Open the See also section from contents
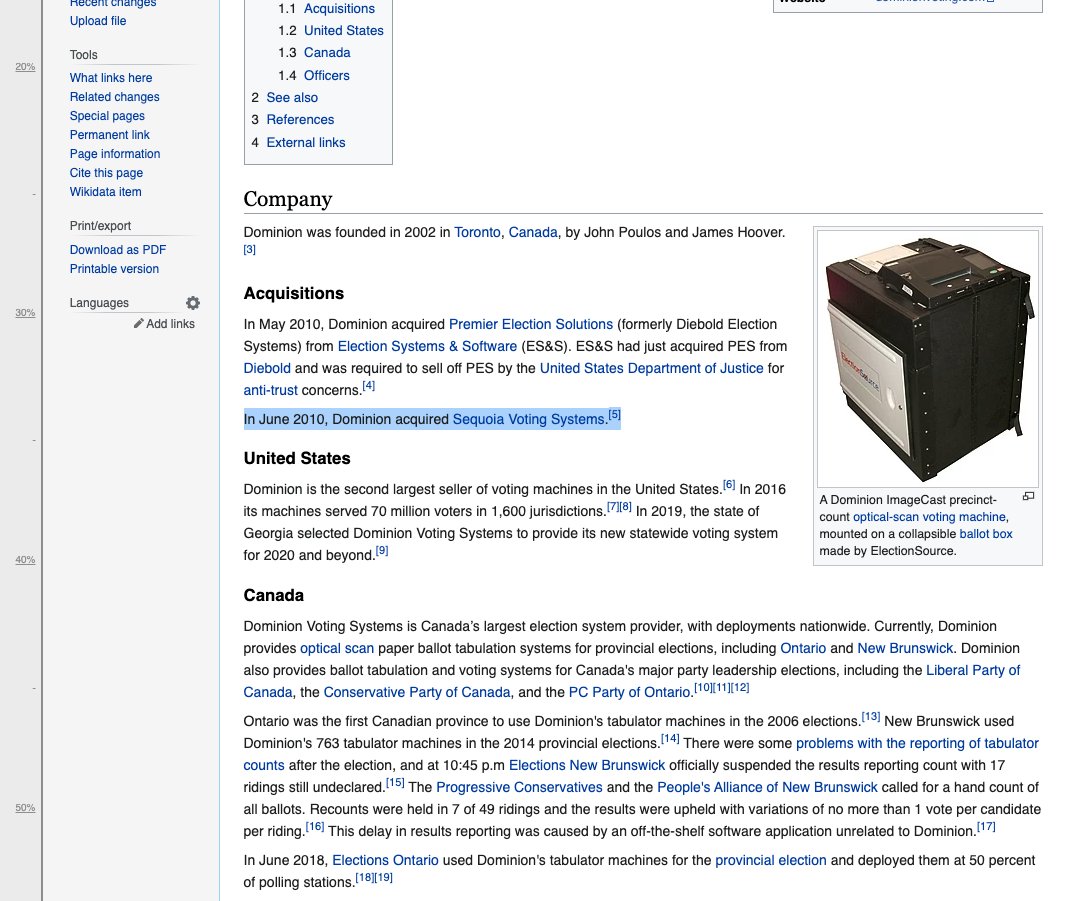The width and height of the screenshot is (1066, 901). 292,97
